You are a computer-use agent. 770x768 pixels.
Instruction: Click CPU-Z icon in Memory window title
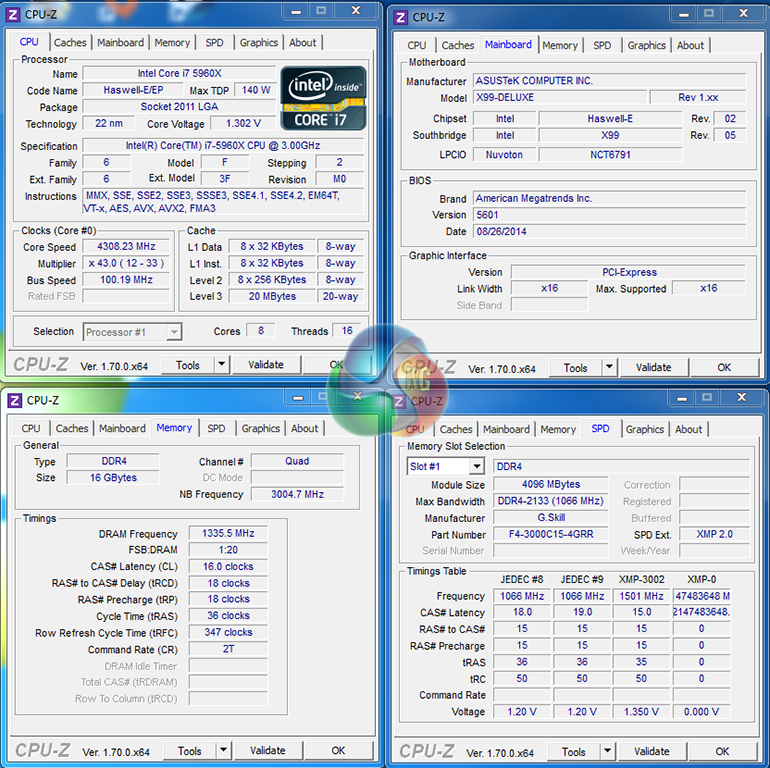[14, 400]
